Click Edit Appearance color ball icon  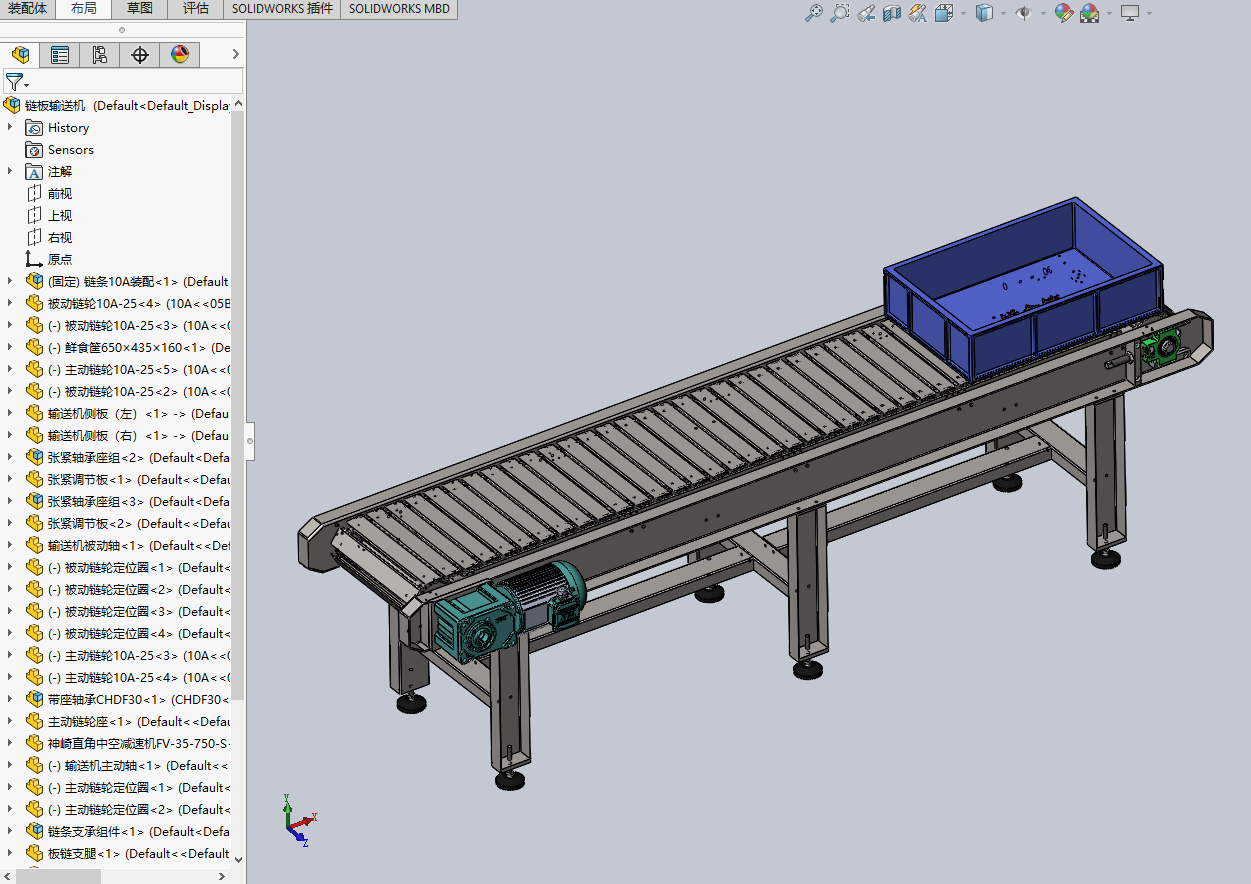pos(1063,13)
